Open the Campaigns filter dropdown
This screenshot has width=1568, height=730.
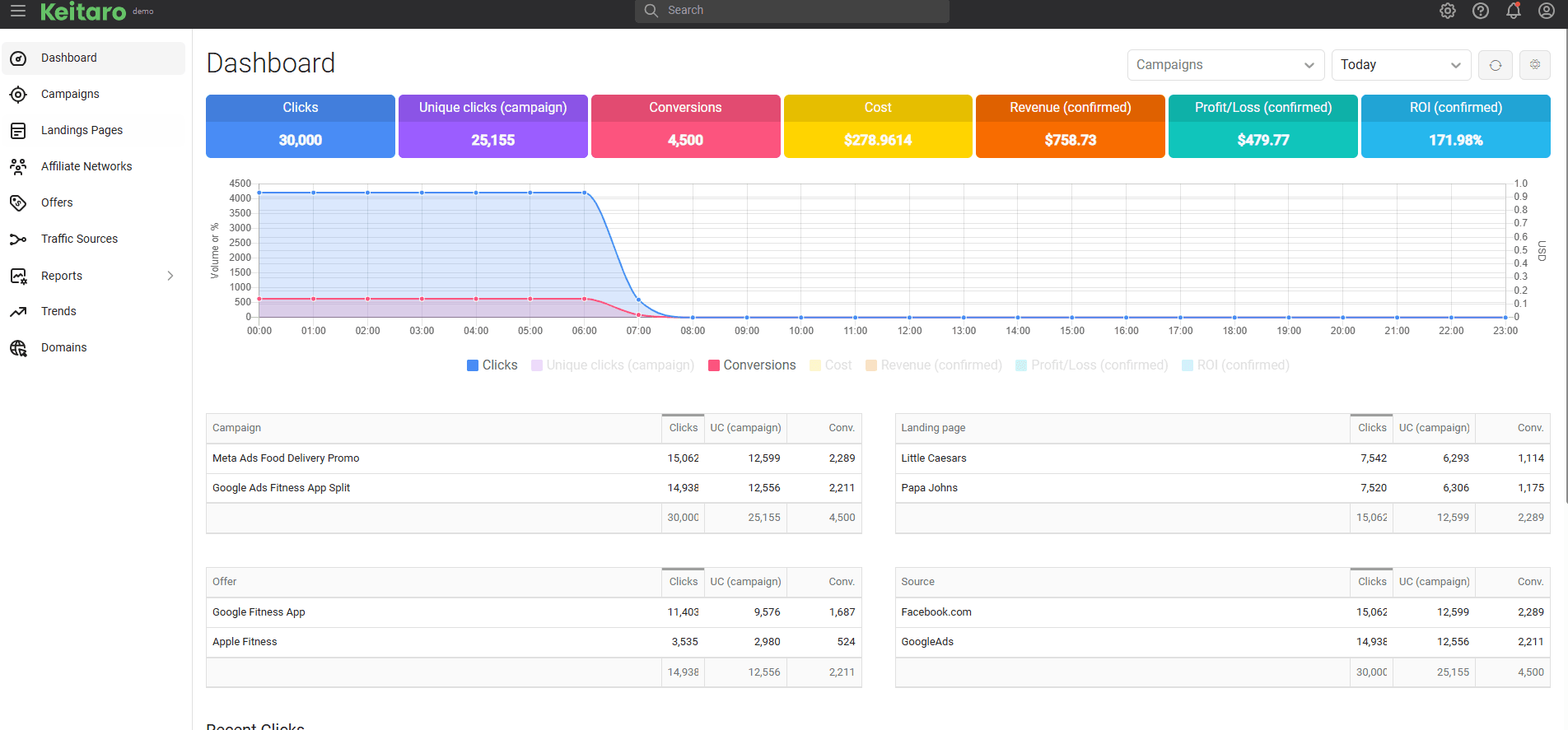[1225, 65]
